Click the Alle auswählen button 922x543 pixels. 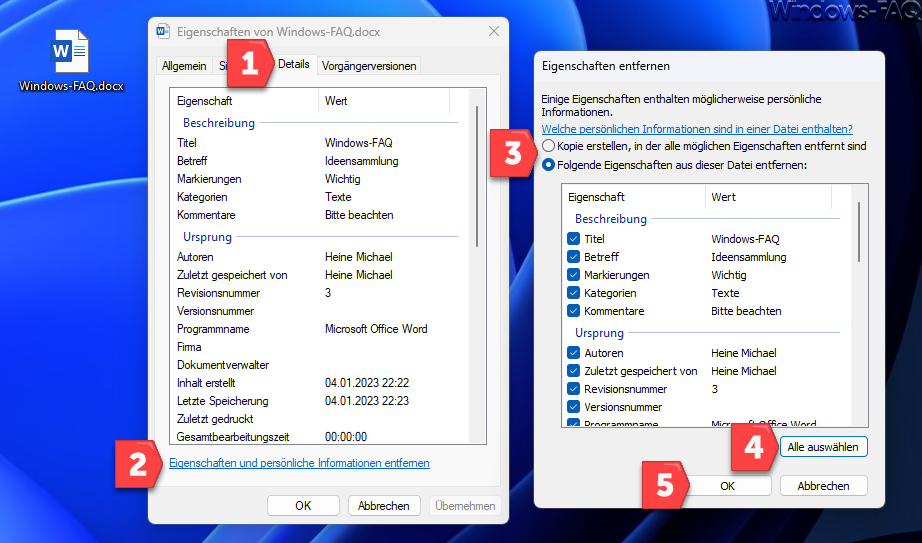click(823, 447)
